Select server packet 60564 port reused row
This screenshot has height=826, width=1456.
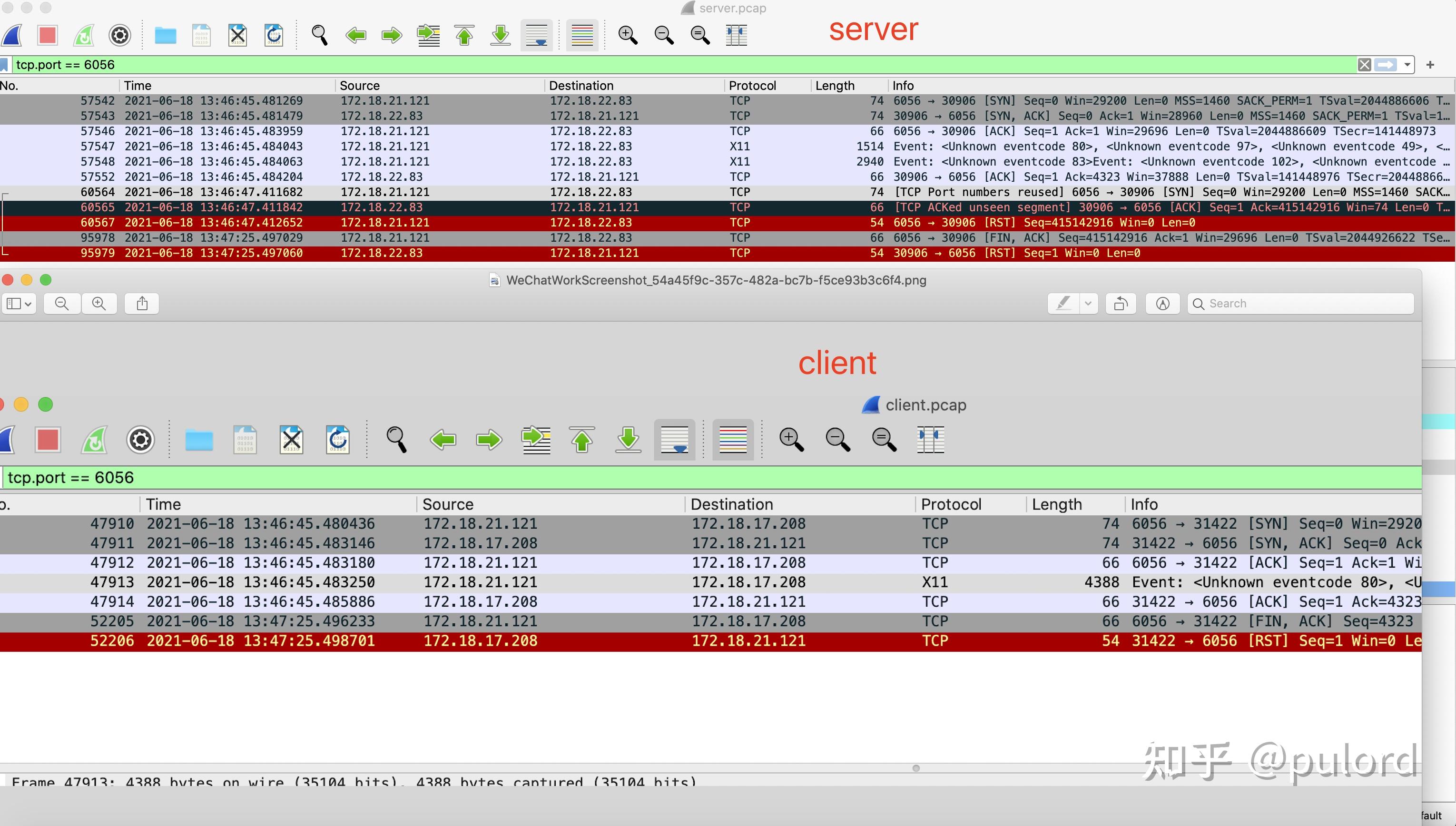pyautogui.click(x=727, y=192)
